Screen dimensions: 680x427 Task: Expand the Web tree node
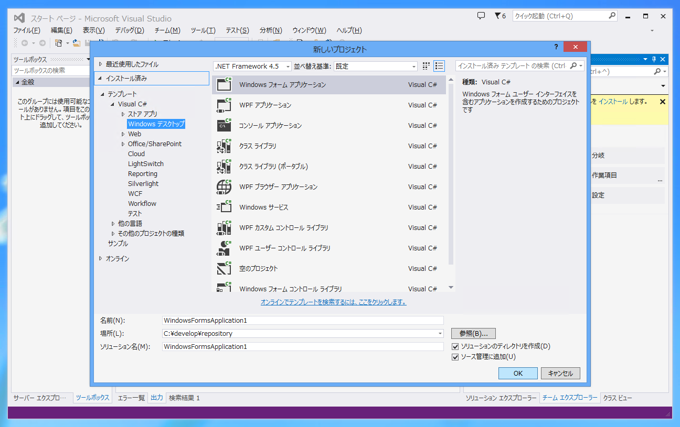(x=123, y=134)
